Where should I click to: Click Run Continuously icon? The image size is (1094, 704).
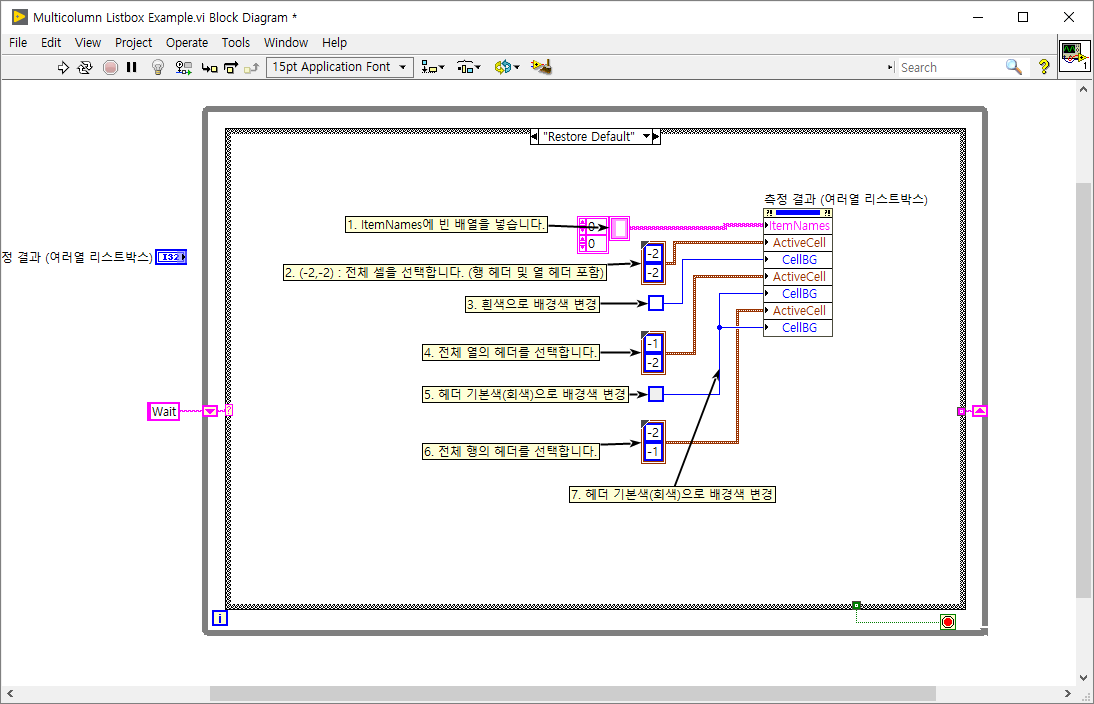[84, 67]
